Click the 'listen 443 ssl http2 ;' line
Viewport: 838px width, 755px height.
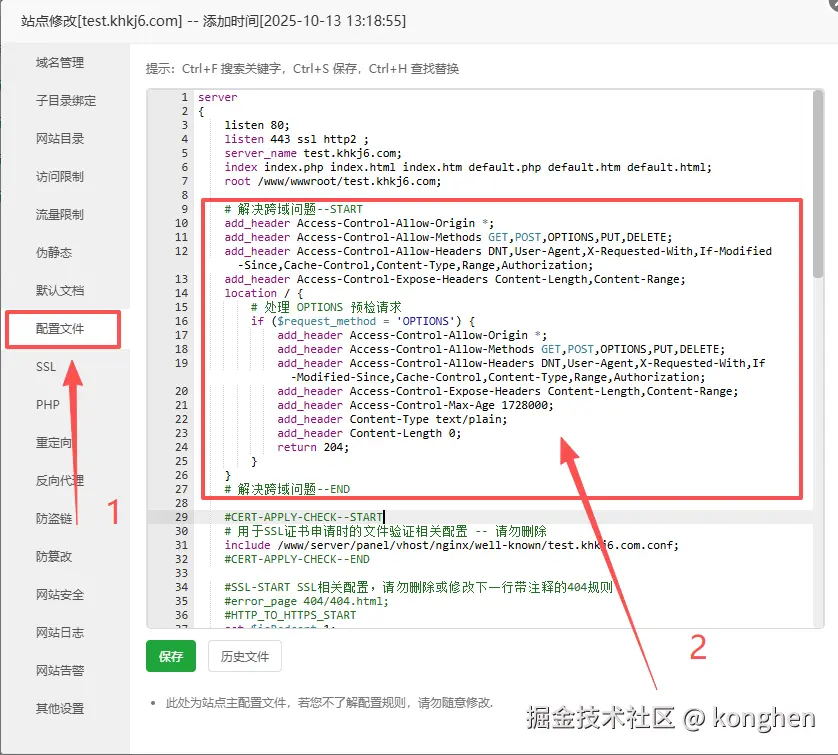pos(297,139)
